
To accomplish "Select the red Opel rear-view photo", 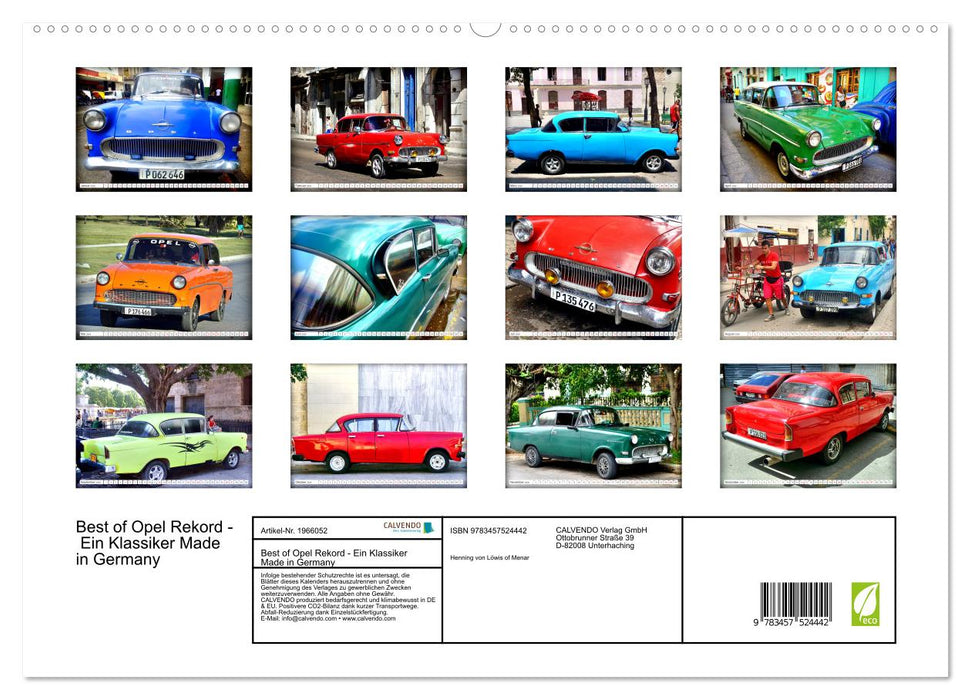I will (807, 425).
